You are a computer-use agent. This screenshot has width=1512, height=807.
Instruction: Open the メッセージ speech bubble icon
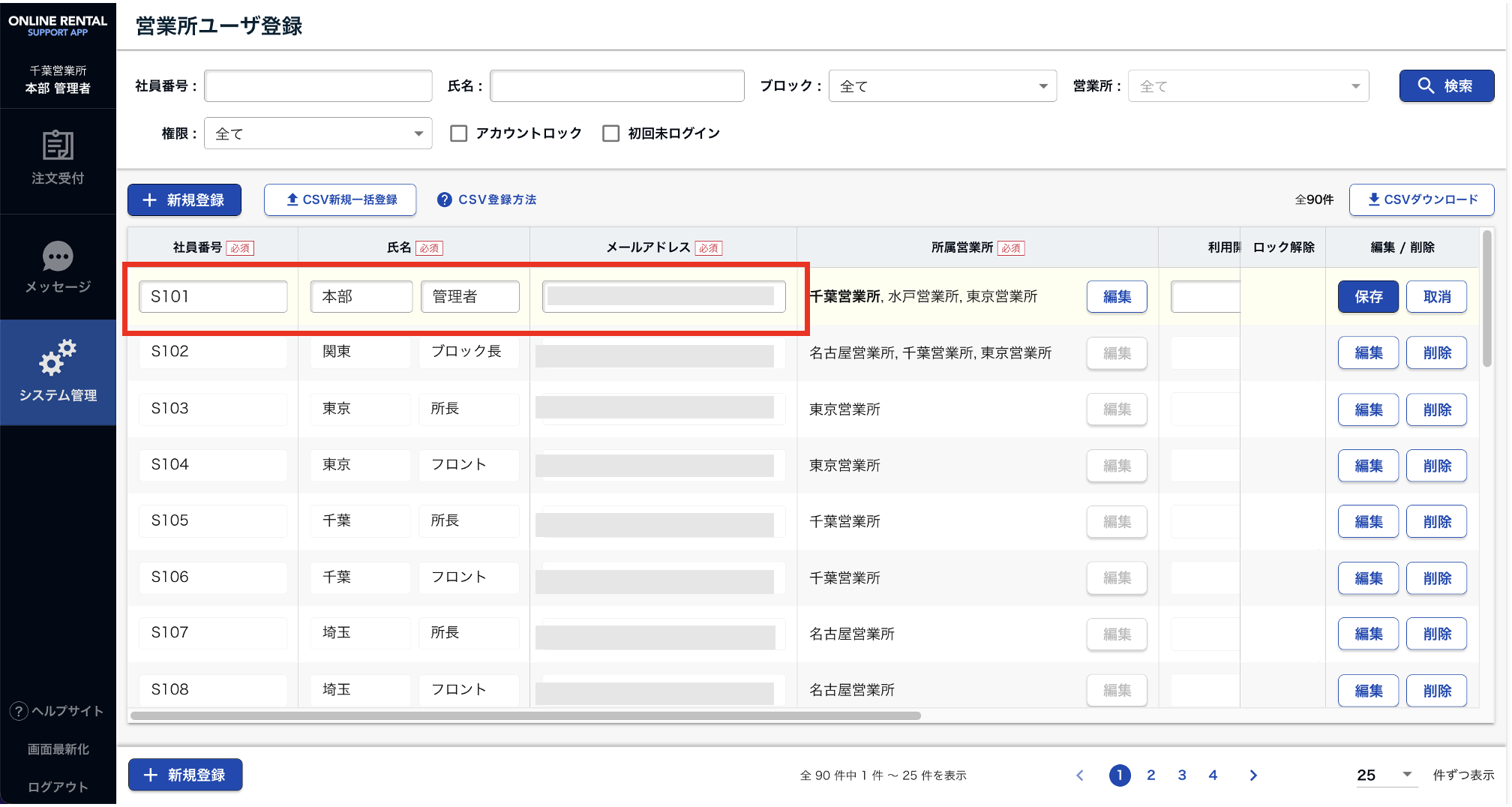(x=58, y=256)
